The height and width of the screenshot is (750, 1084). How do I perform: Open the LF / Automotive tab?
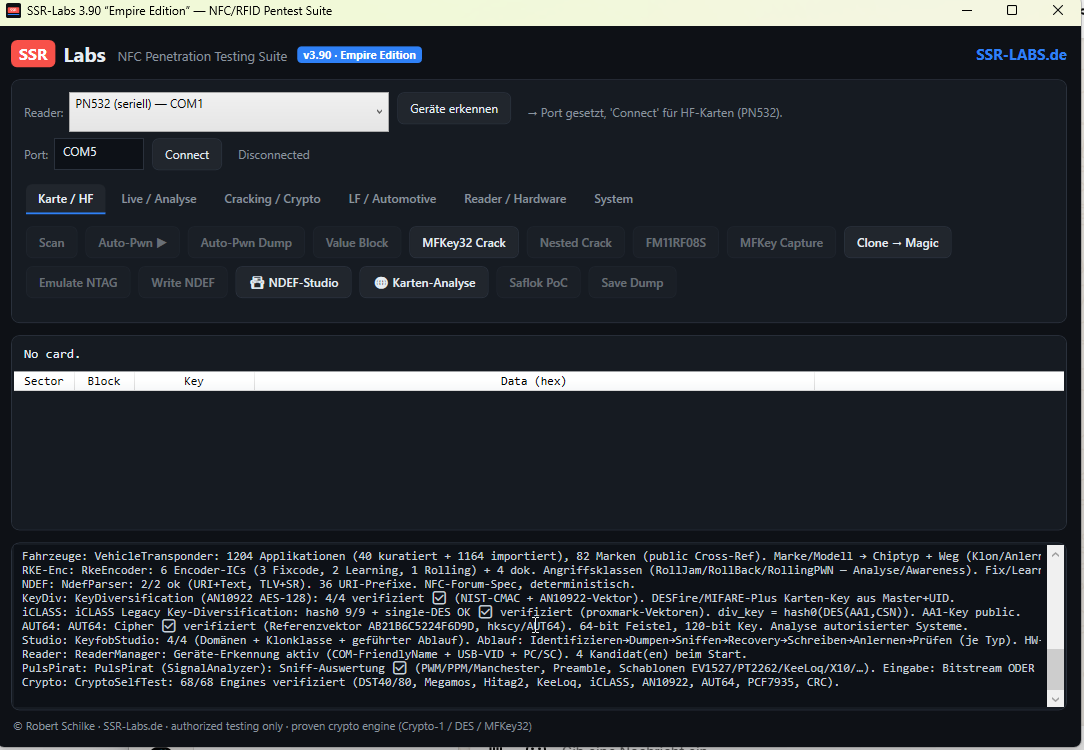(392, 199)
